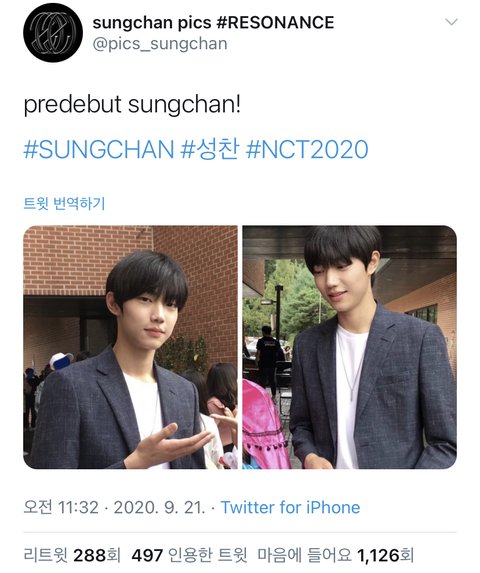480x573 pixels.
Task: Open the 오전 11:32 timestamp
Action: point(61,508)
